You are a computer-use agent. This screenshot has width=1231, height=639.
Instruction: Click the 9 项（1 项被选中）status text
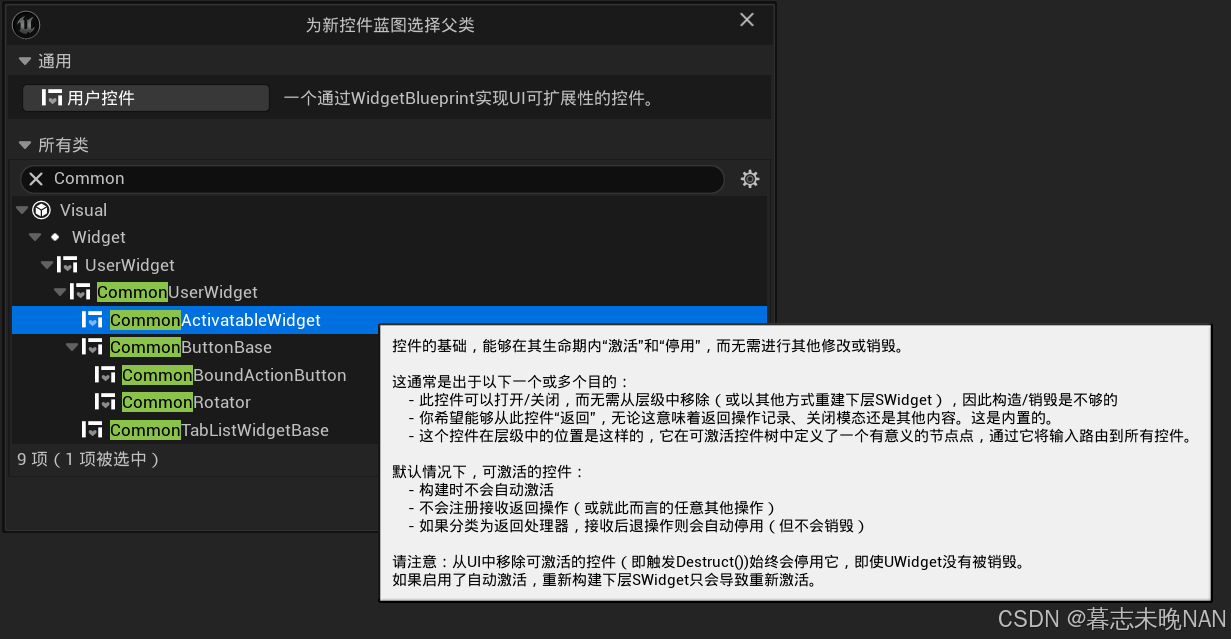[89, 459]
